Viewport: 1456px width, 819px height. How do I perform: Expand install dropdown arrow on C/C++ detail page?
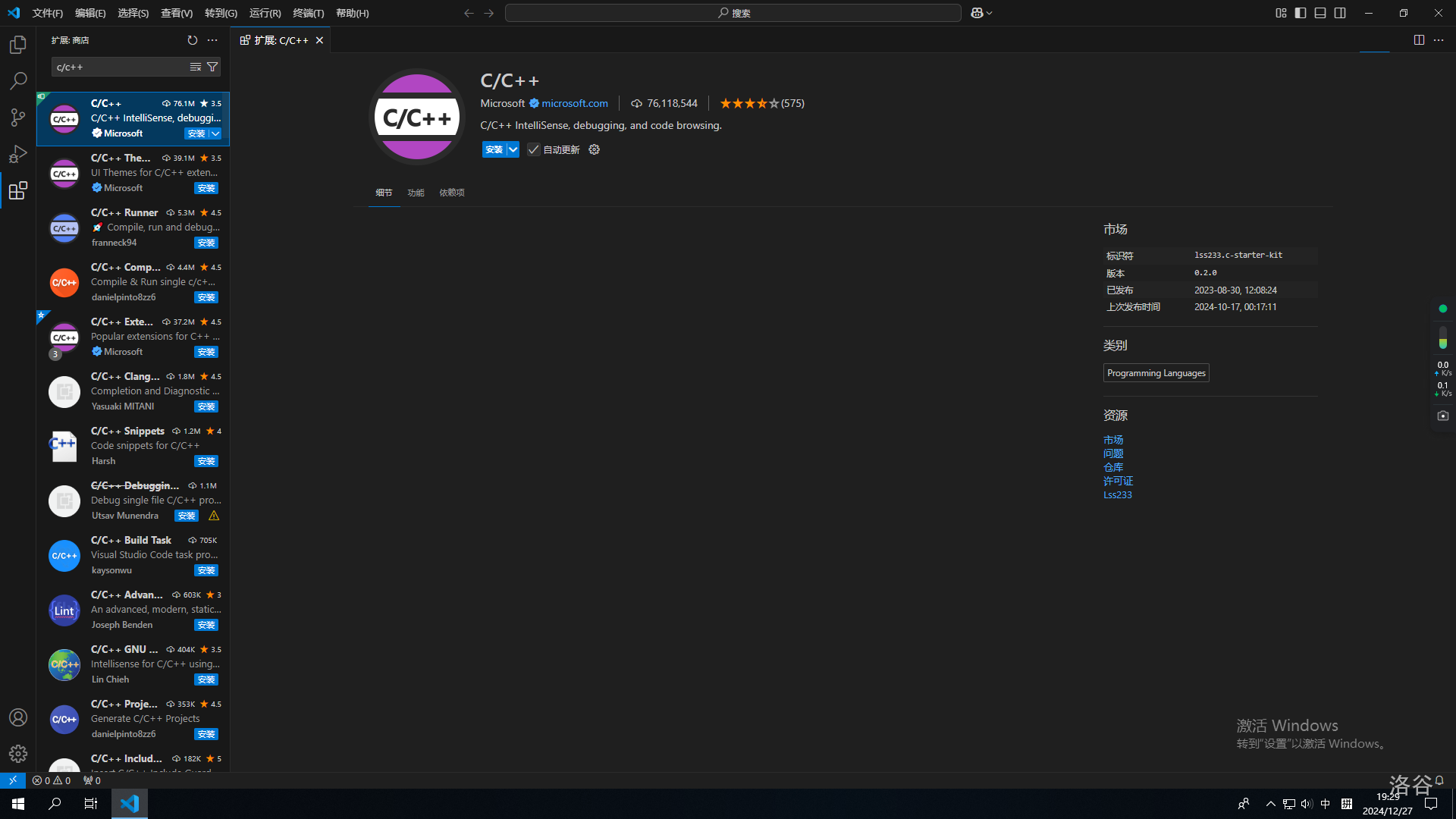pyautogui.click(x=513, y=149)
